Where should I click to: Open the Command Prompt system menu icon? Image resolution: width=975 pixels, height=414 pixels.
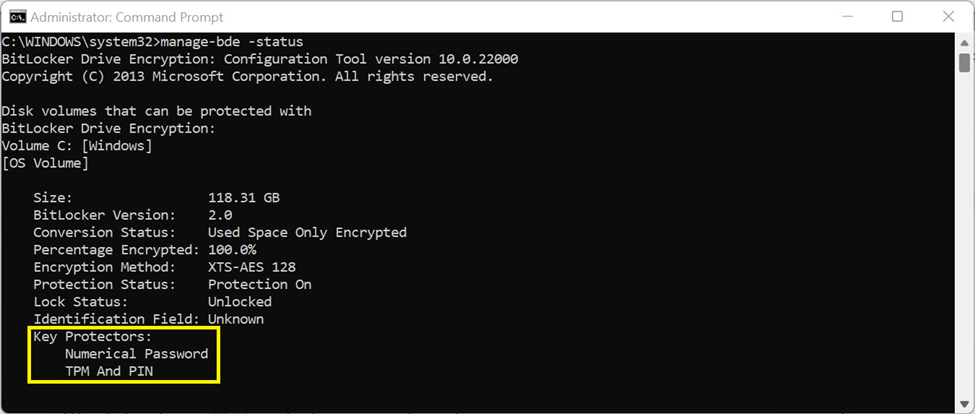(17, 17)
